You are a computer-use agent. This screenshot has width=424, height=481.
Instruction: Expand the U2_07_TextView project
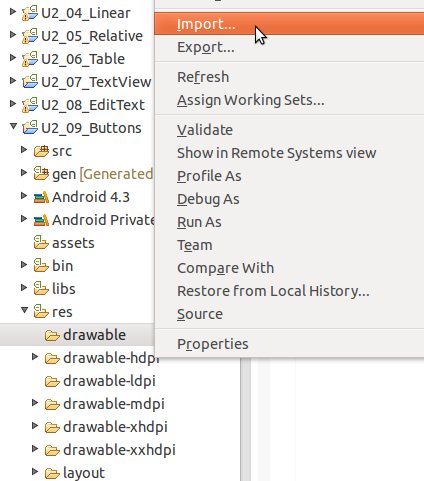click(x=13, y=80)
